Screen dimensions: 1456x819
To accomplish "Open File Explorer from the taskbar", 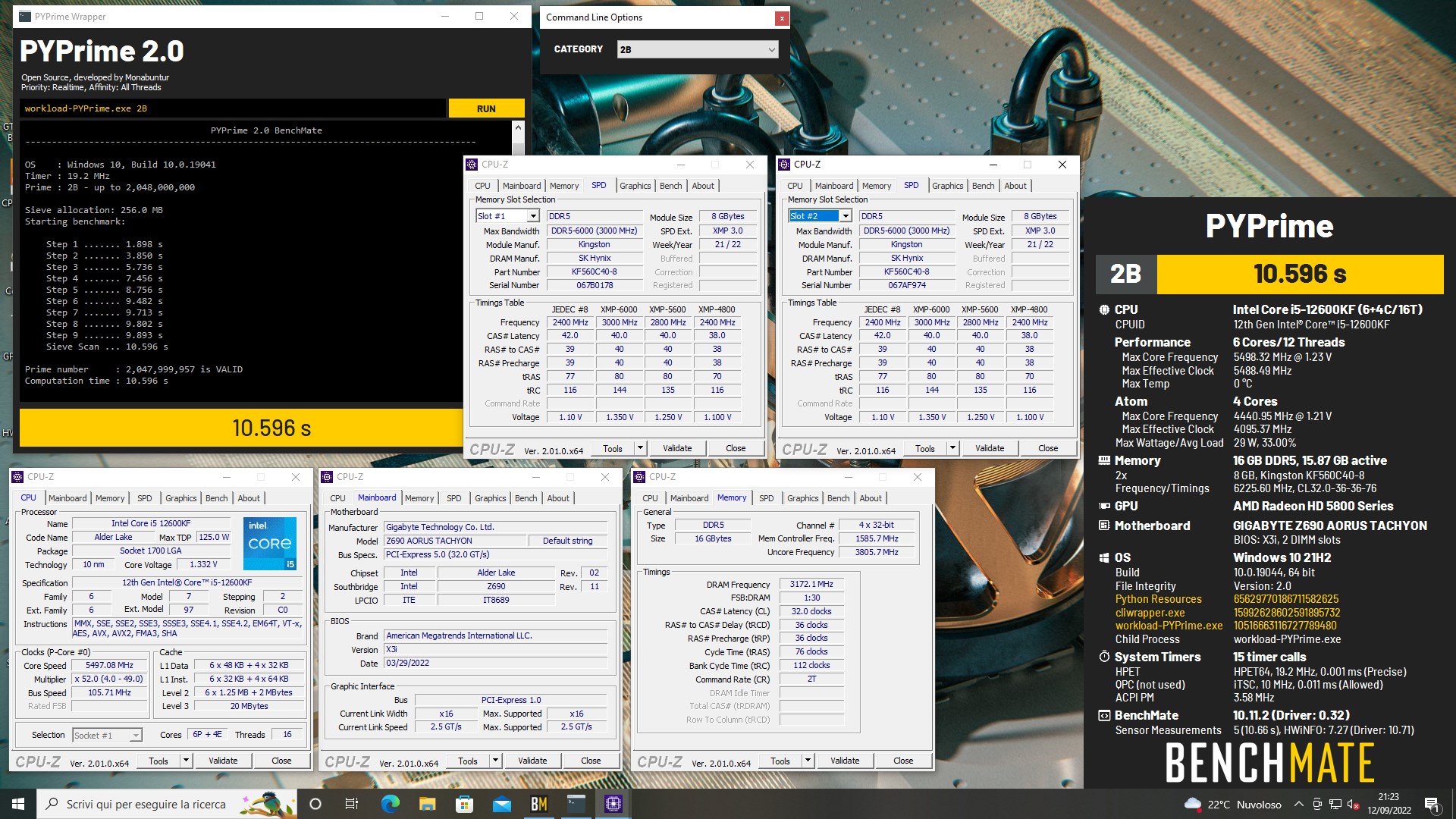I will 427,804.
